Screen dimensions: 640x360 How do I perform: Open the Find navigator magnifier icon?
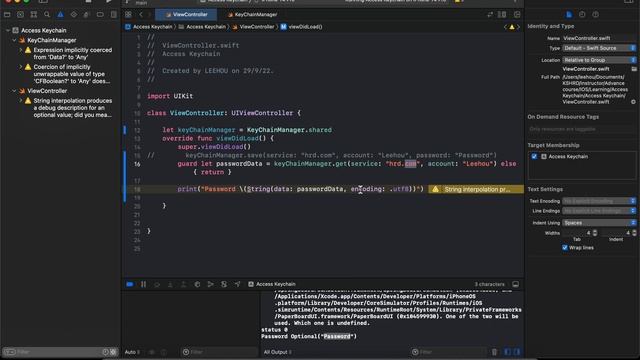click(x=47, y=15)
